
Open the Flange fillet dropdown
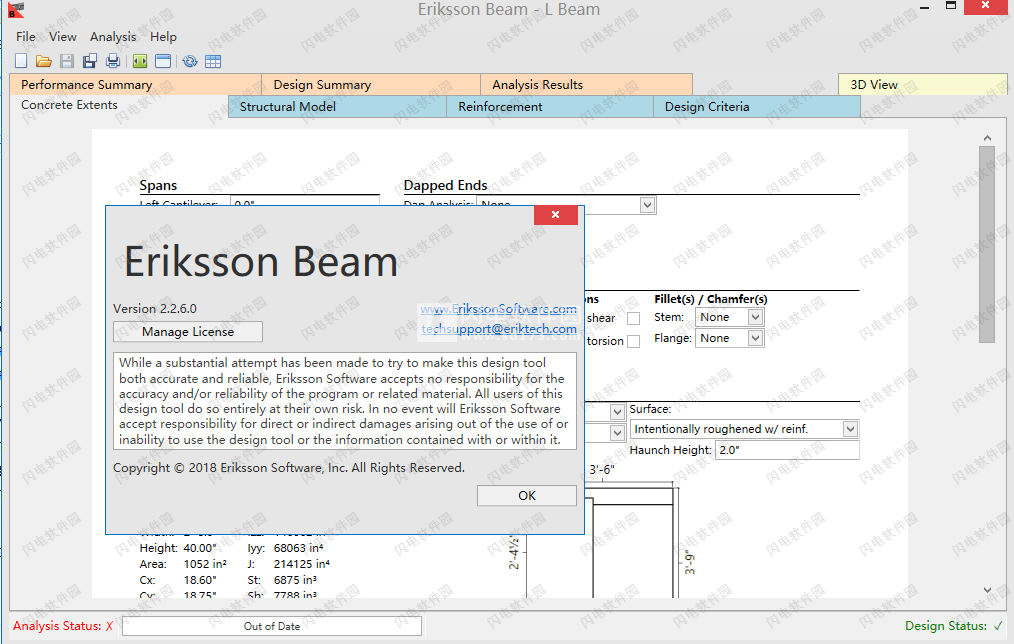[755, 338]
